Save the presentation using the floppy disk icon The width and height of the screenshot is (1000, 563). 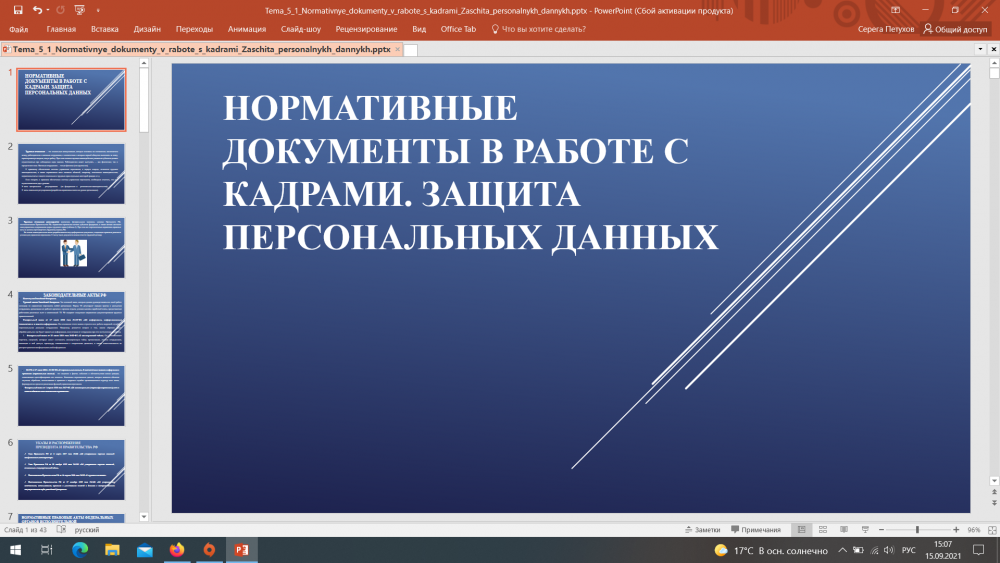click(x=18, y=10)
